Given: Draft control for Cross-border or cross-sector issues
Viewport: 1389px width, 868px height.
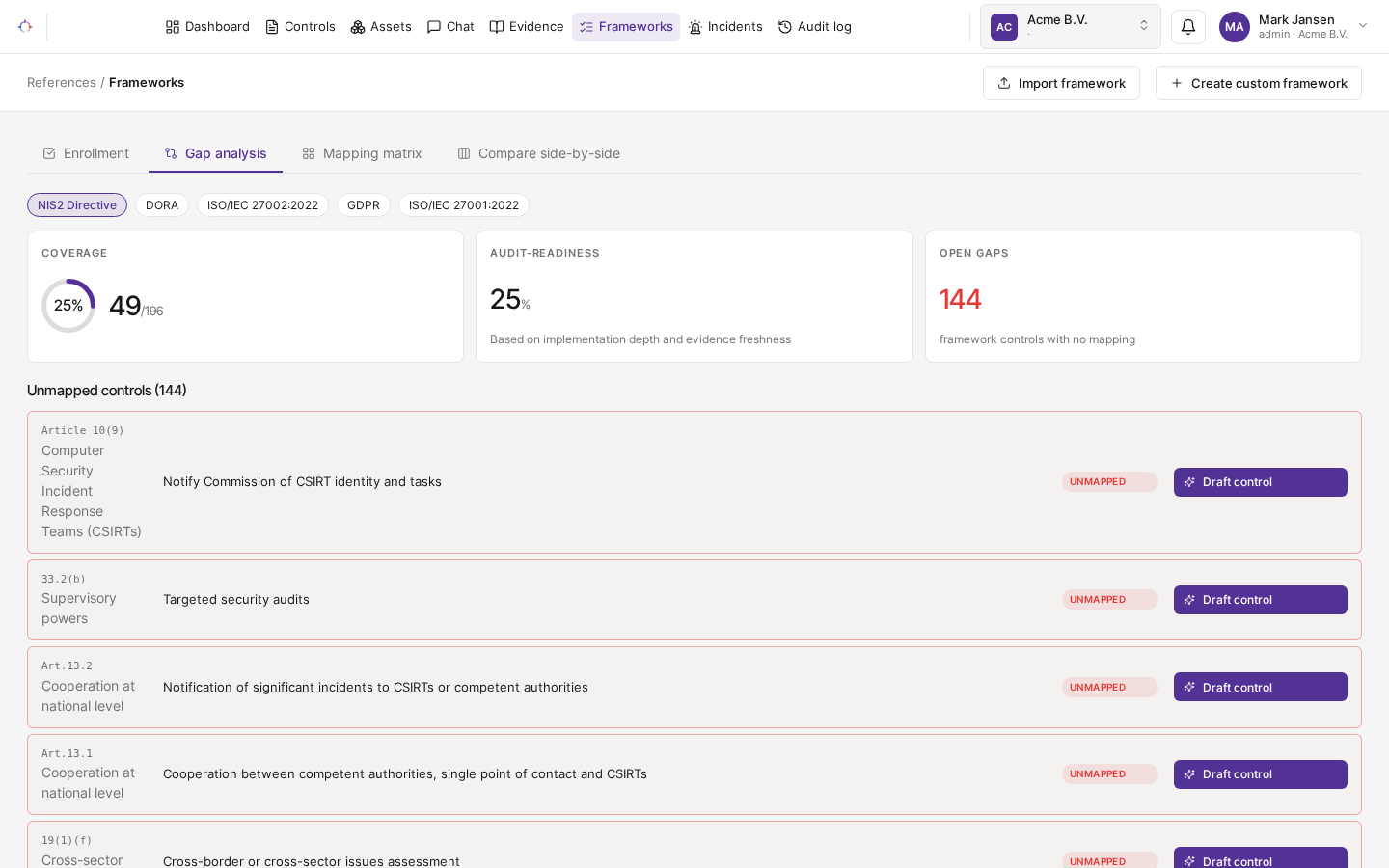Looking at the screenshot, I should coord(1261,857).
